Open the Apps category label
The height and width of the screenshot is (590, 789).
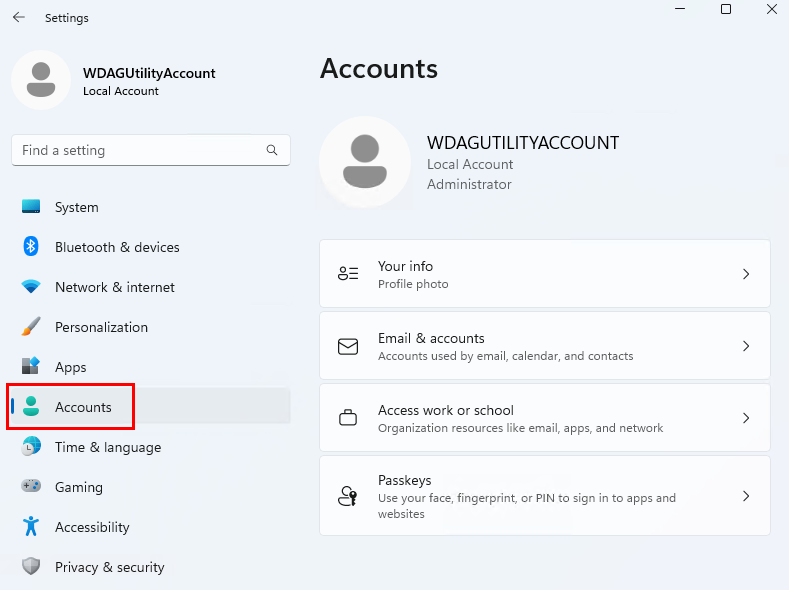pos(70,367)
